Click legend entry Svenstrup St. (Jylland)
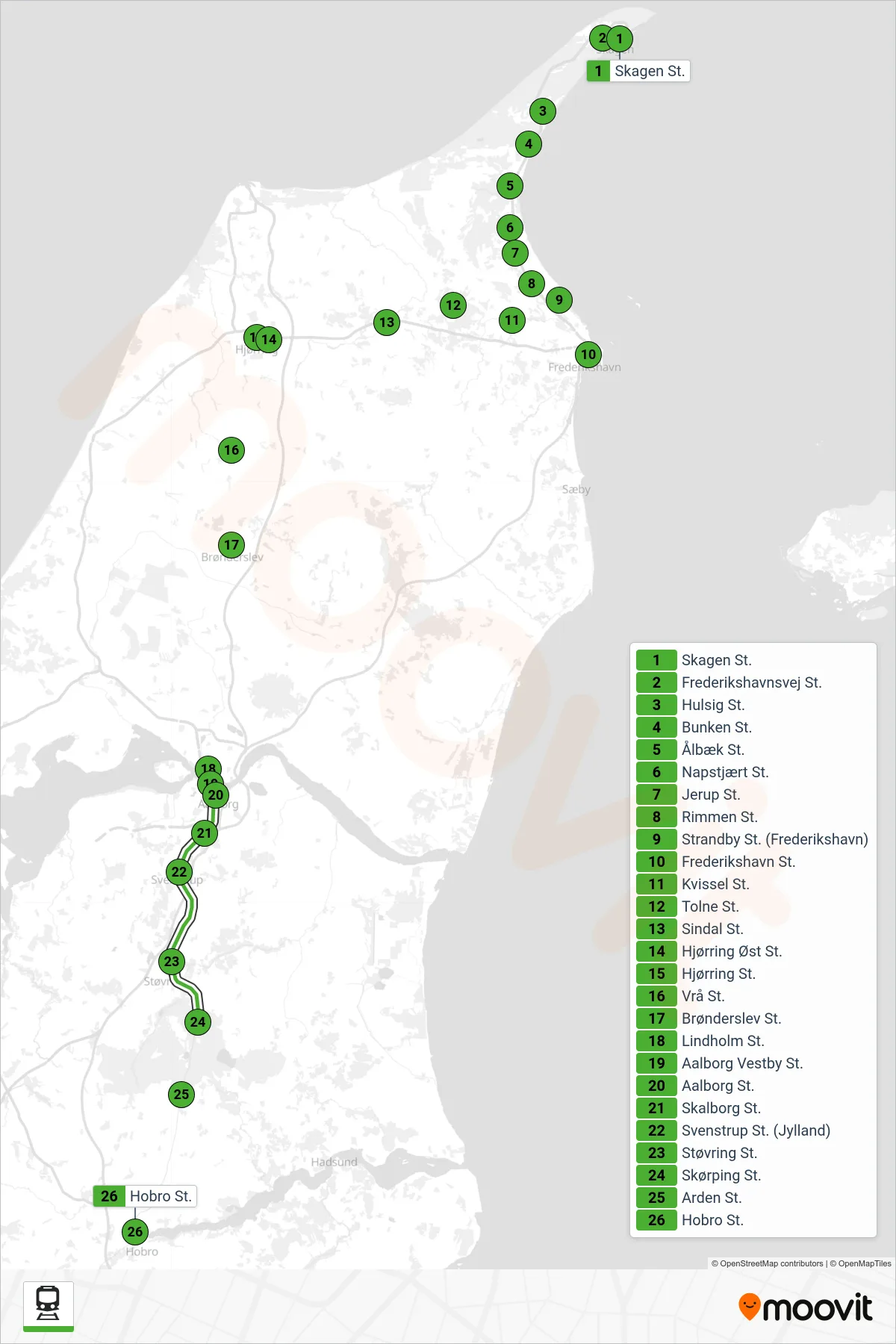Viewport: 896px width, 1344px height. [x=753, y=1130]
